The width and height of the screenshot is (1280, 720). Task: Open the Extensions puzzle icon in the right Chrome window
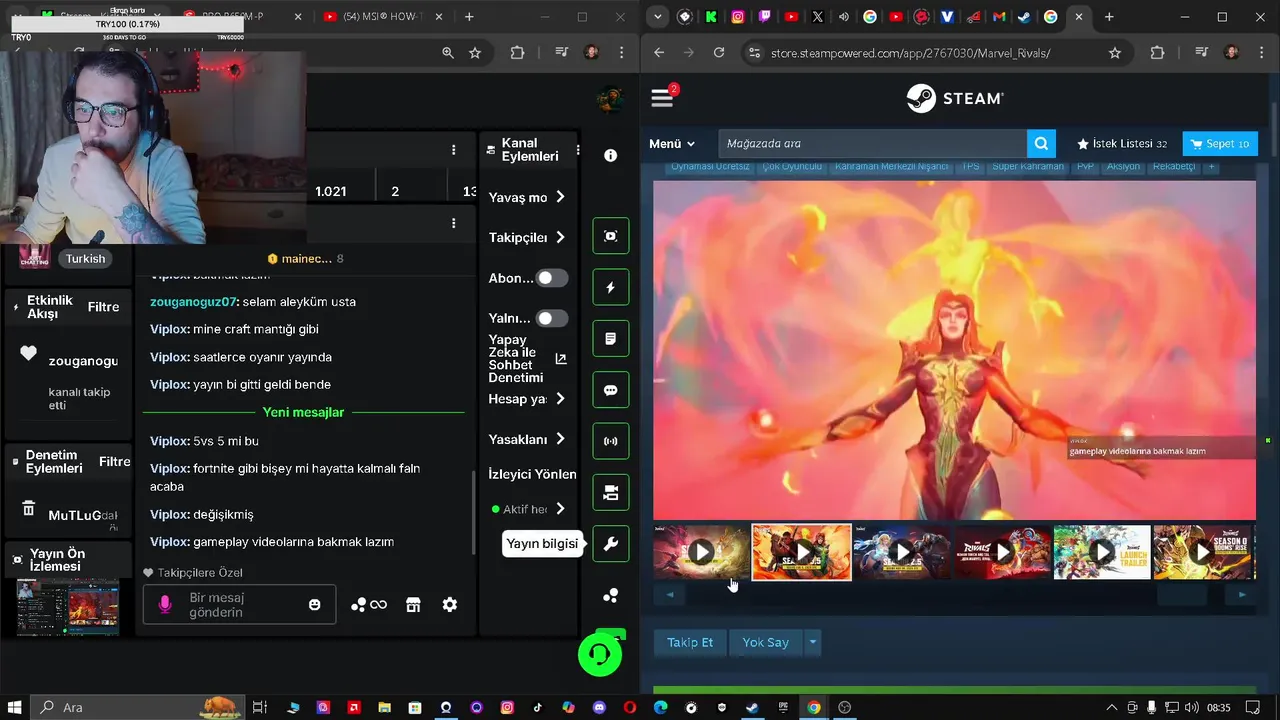point(1157,53)
